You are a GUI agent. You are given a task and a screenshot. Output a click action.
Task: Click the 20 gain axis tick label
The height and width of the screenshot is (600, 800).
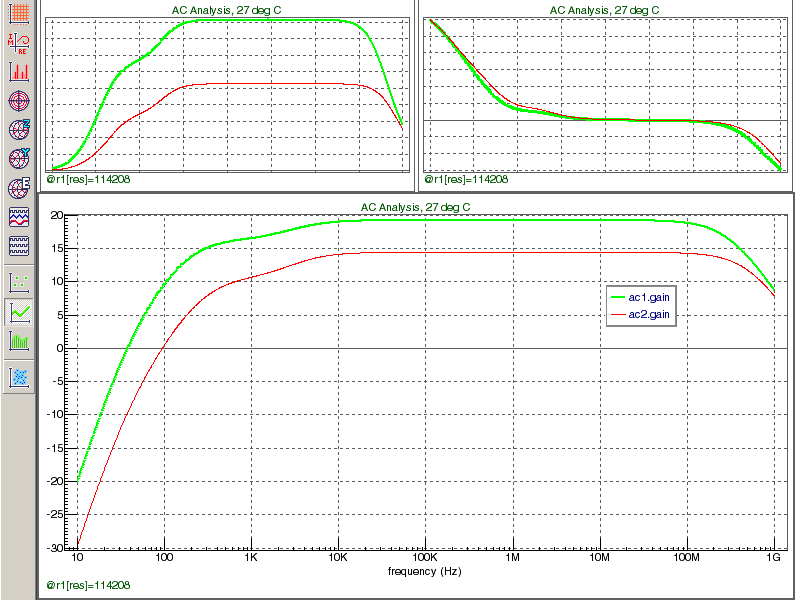[57, 215]
